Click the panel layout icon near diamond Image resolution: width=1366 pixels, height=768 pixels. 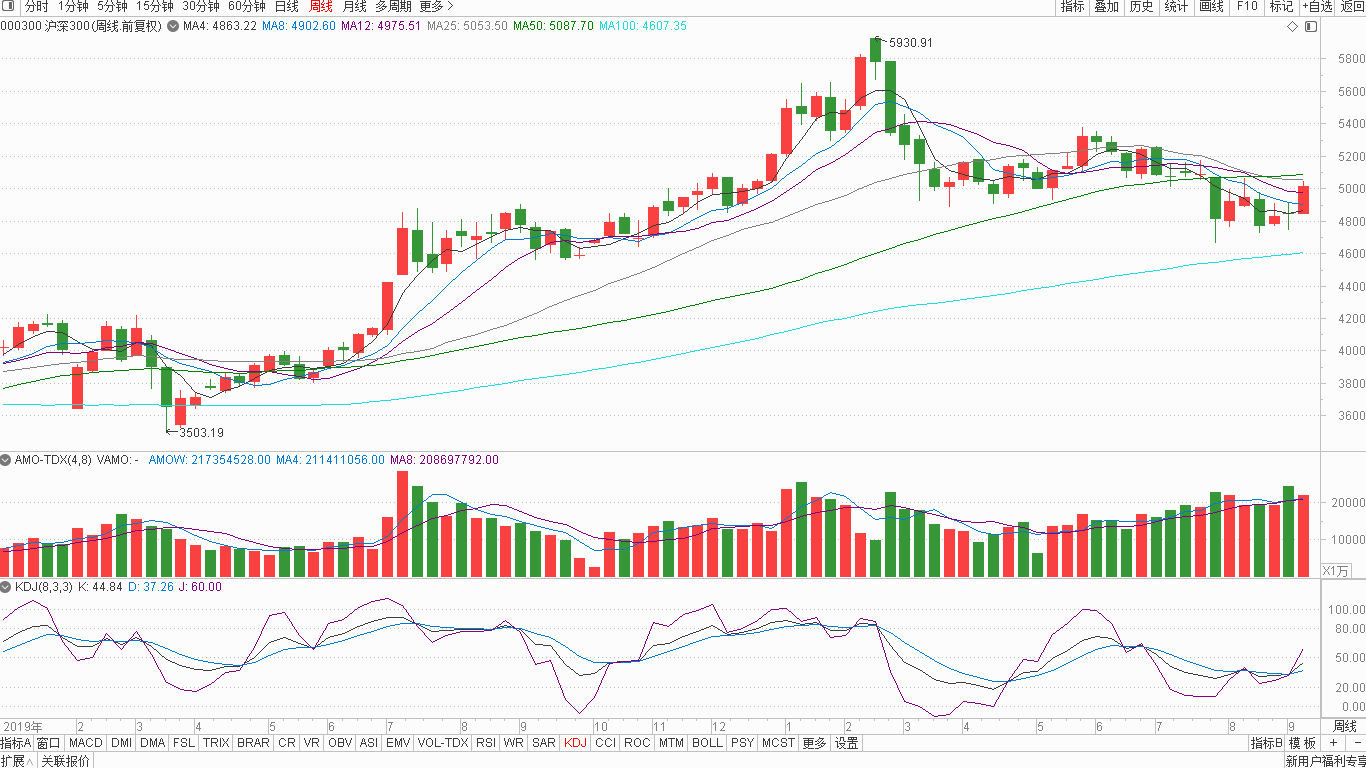pyautogui.click(x=1310, y=26)
